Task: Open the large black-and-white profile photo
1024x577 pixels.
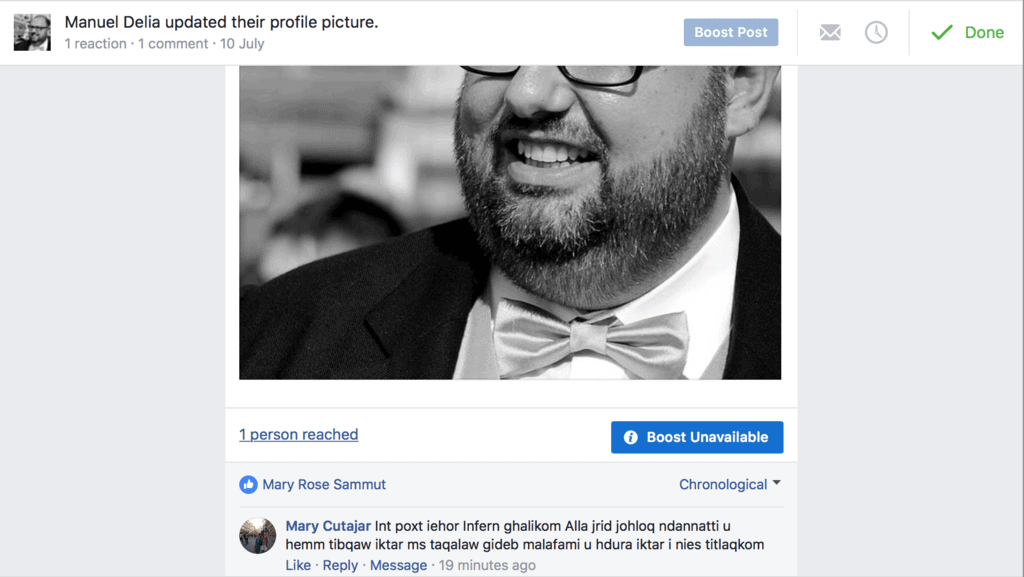Action: click(x=510, y=222)
